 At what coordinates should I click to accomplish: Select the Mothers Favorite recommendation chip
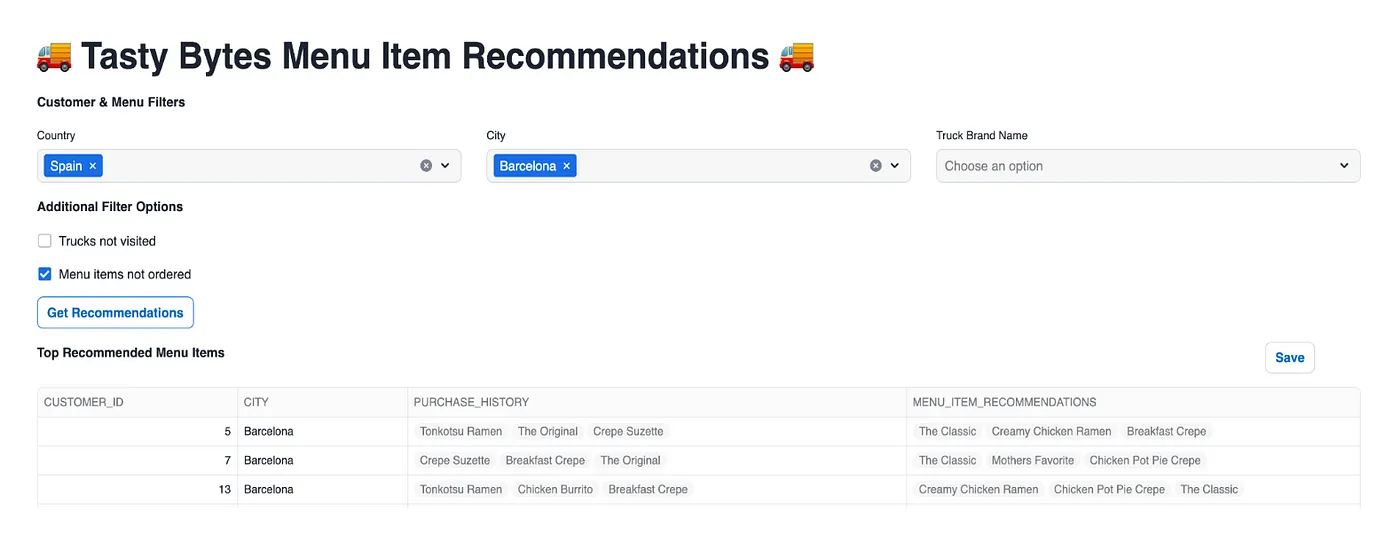[x=1033, y=461]
